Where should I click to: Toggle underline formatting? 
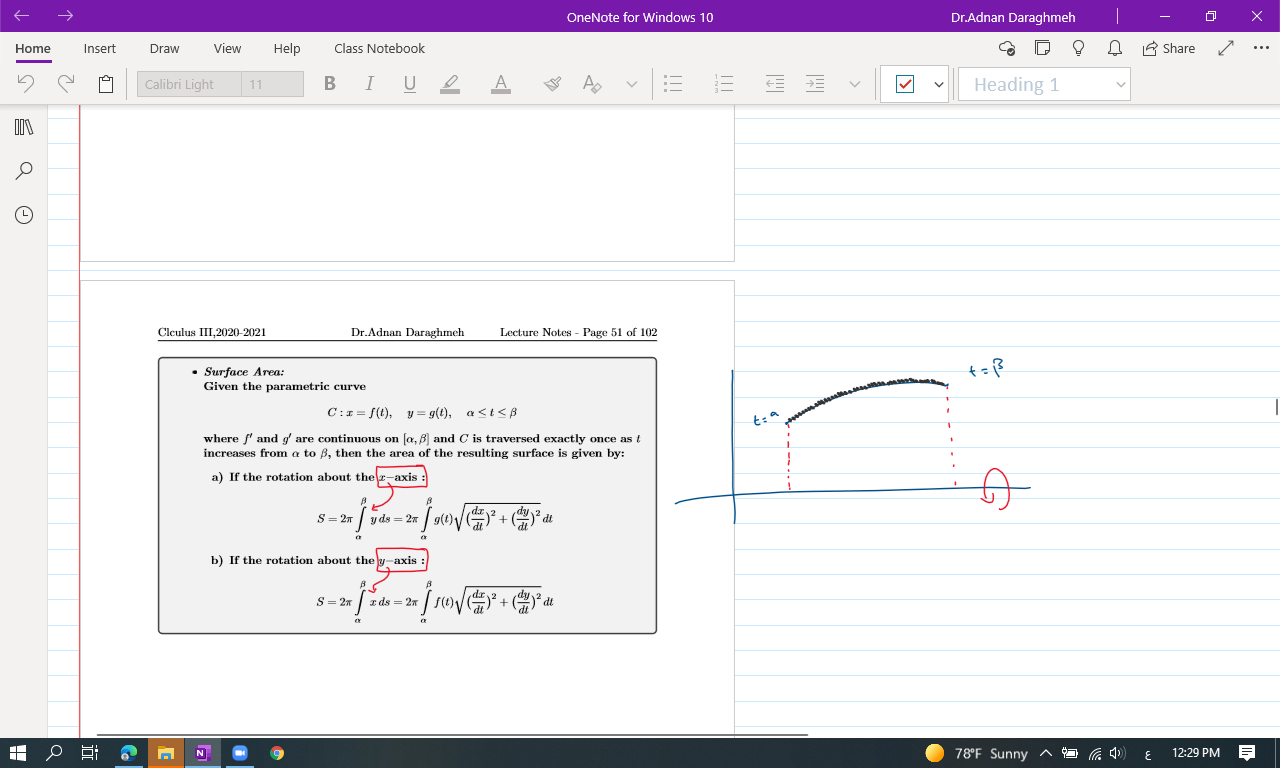tap(409, 84)
